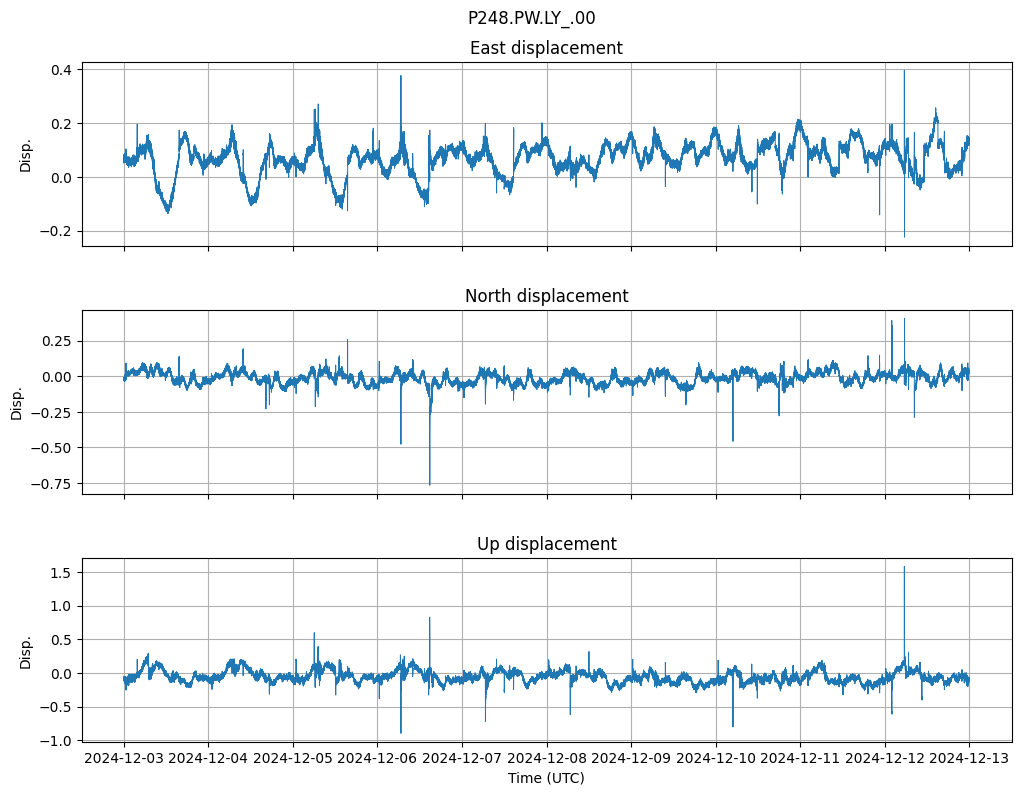Select the North displacement plot title

tap(546, 296)
